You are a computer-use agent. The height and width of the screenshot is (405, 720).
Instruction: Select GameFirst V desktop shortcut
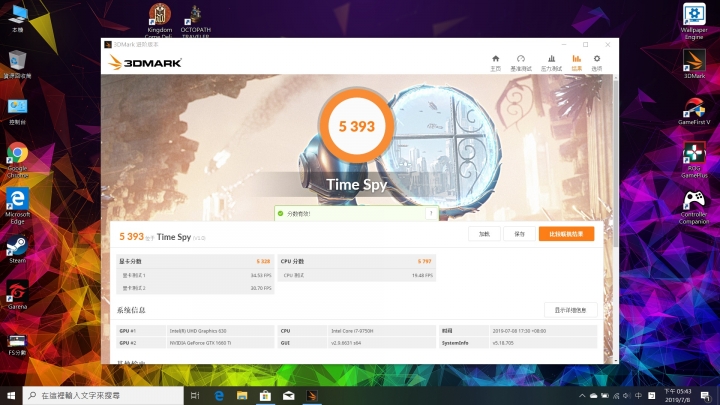coord(694,112)
